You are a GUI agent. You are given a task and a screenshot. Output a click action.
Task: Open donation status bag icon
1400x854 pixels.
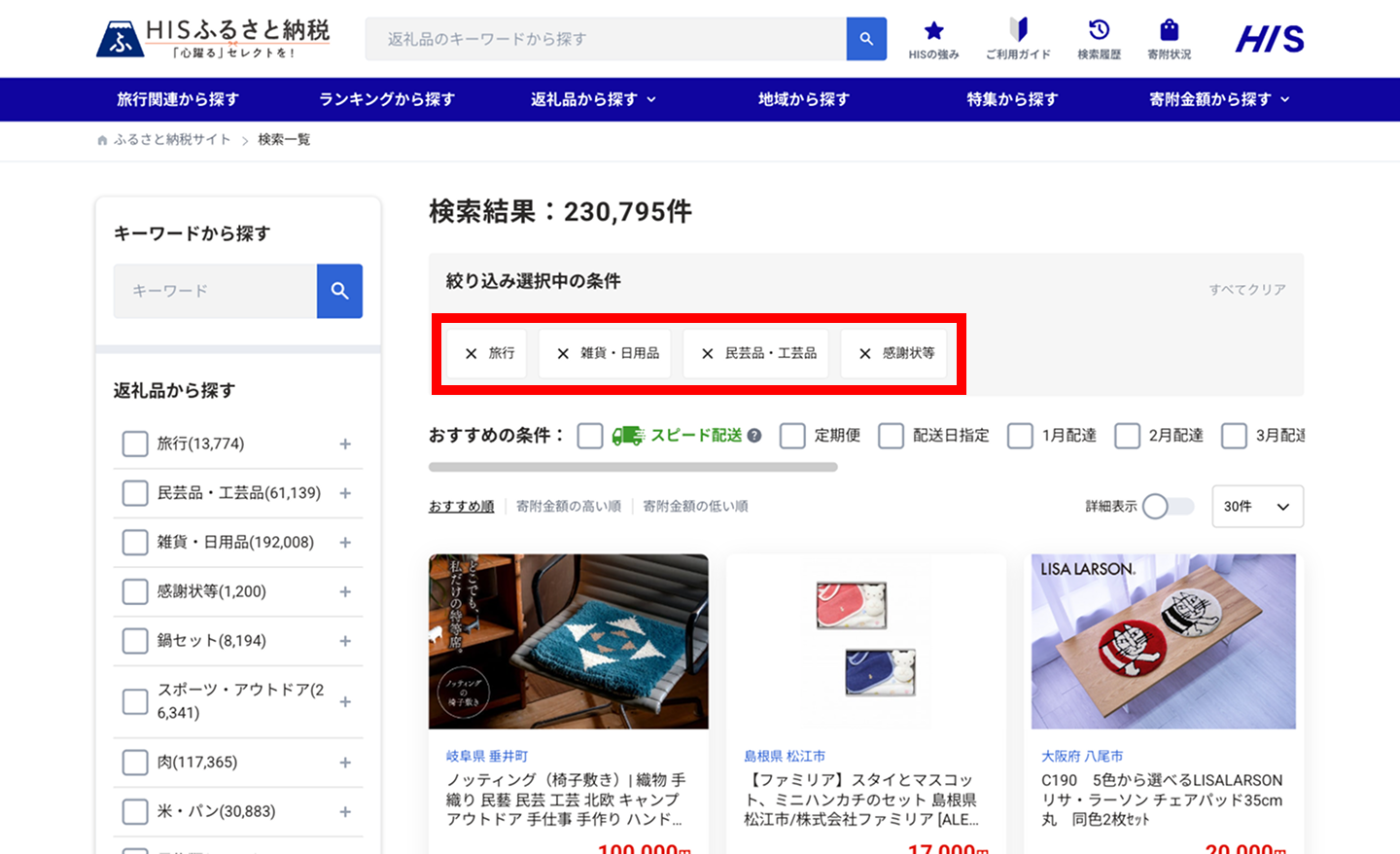[1169, 31]
